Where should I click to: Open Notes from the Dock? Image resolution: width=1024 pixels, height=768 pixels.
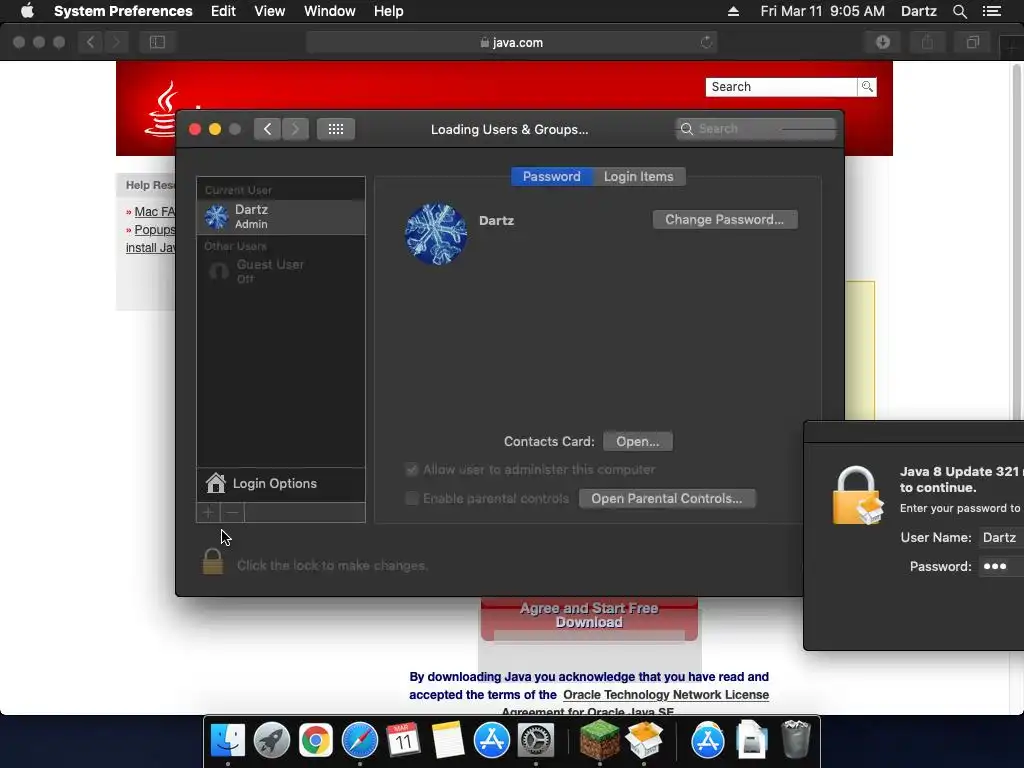[447, 741]
